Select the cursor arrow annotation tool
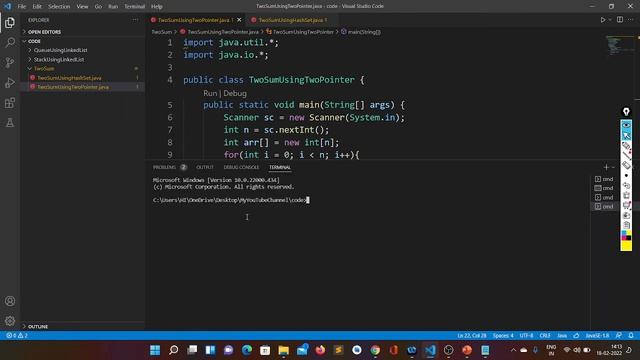Screen dimensions: 640x360 (626, 135)
